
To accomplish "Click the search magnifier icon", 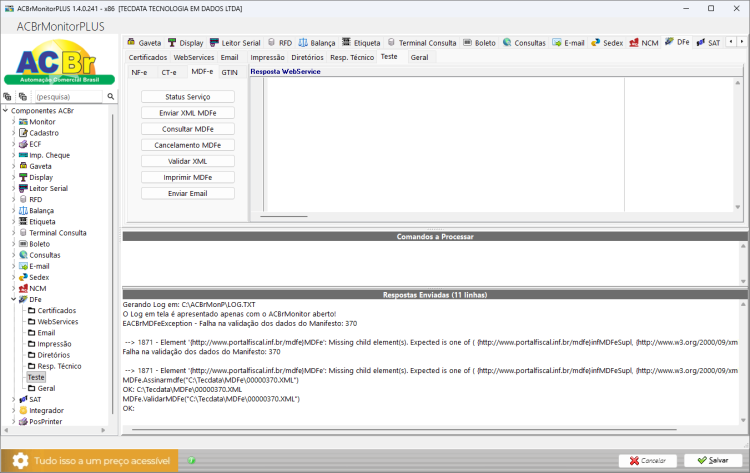I will click(x=110, y=97).
